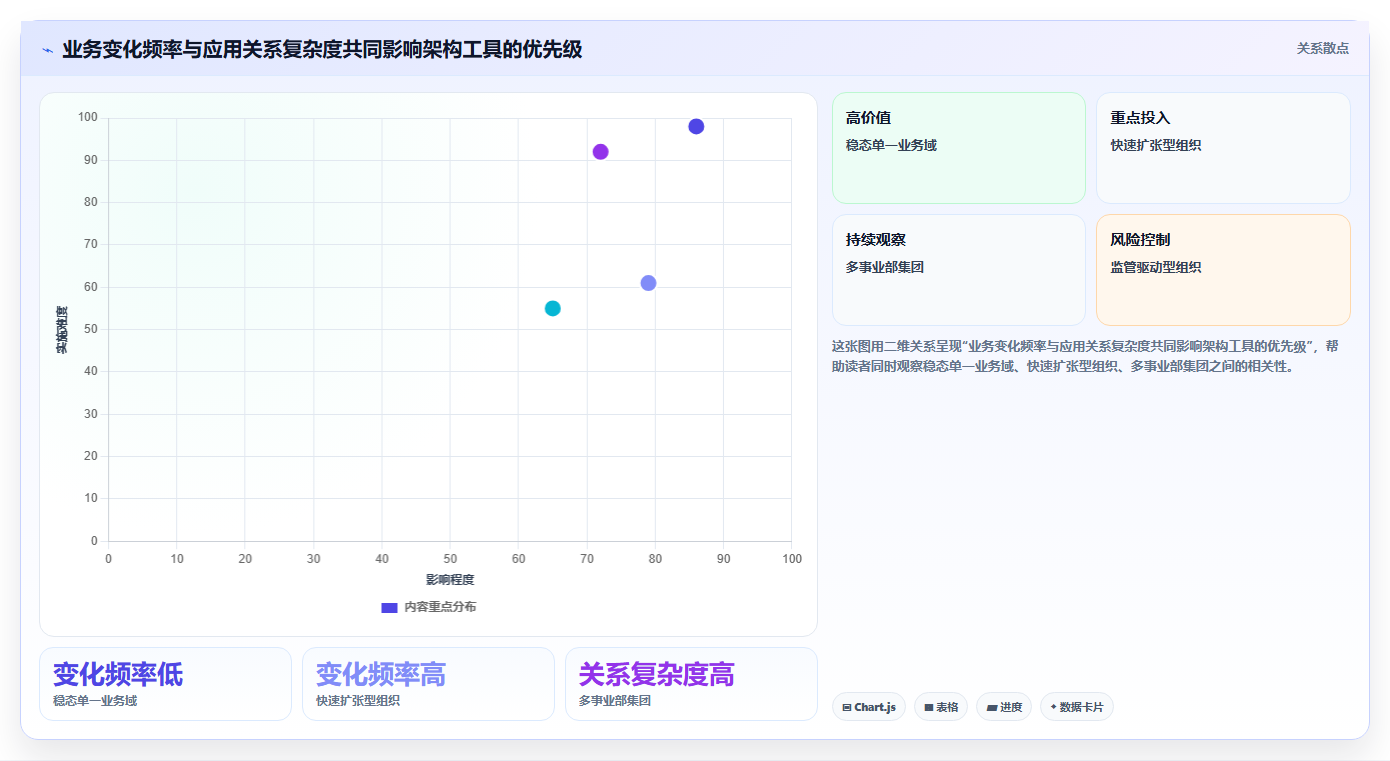Click the x-axis tick label 50

tap(450, 559)
